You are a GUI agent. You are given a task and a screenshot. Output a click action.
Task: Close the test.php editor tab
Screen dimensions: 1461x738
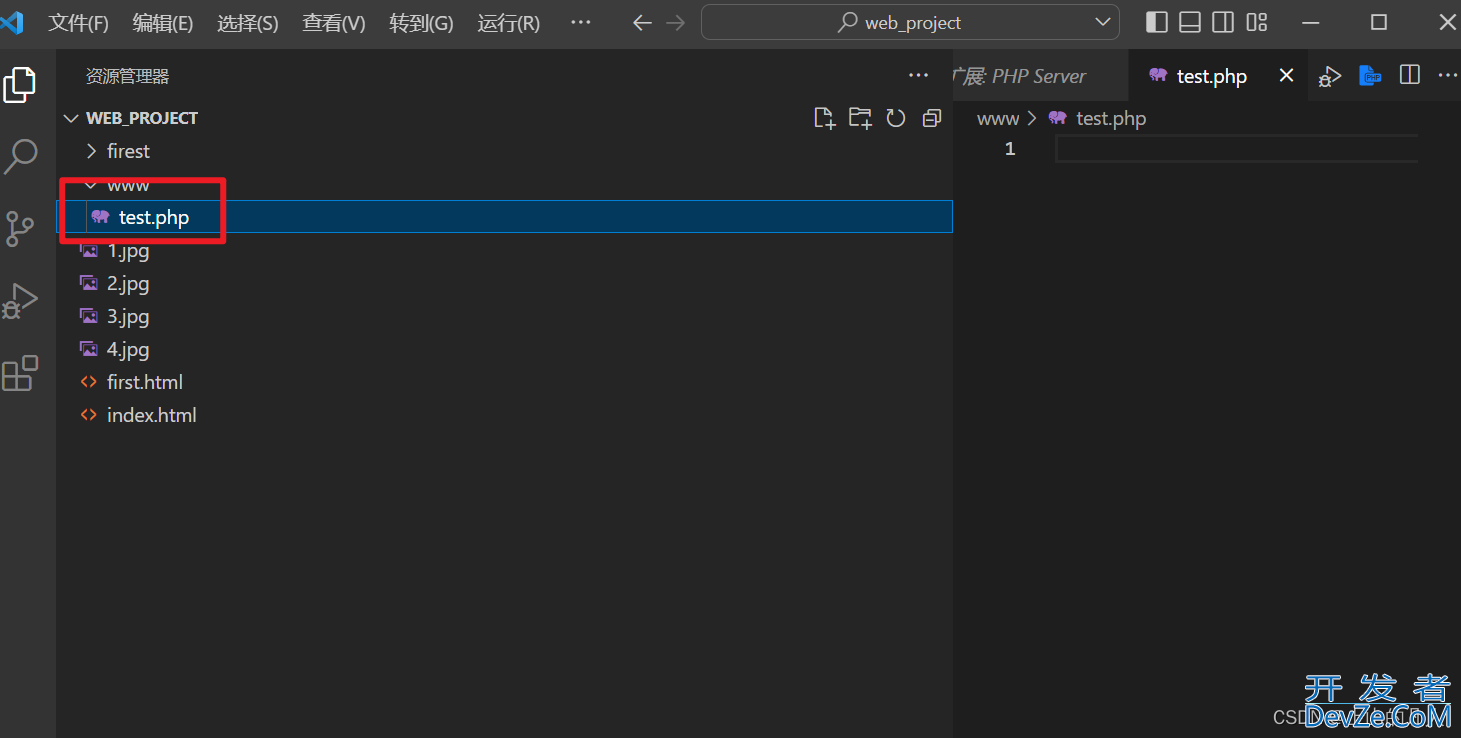1287,76
